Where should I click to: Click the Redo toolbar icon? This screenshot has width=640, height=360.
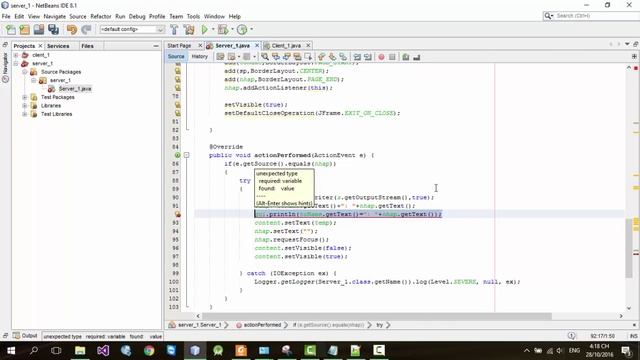(x=86, y=29)
